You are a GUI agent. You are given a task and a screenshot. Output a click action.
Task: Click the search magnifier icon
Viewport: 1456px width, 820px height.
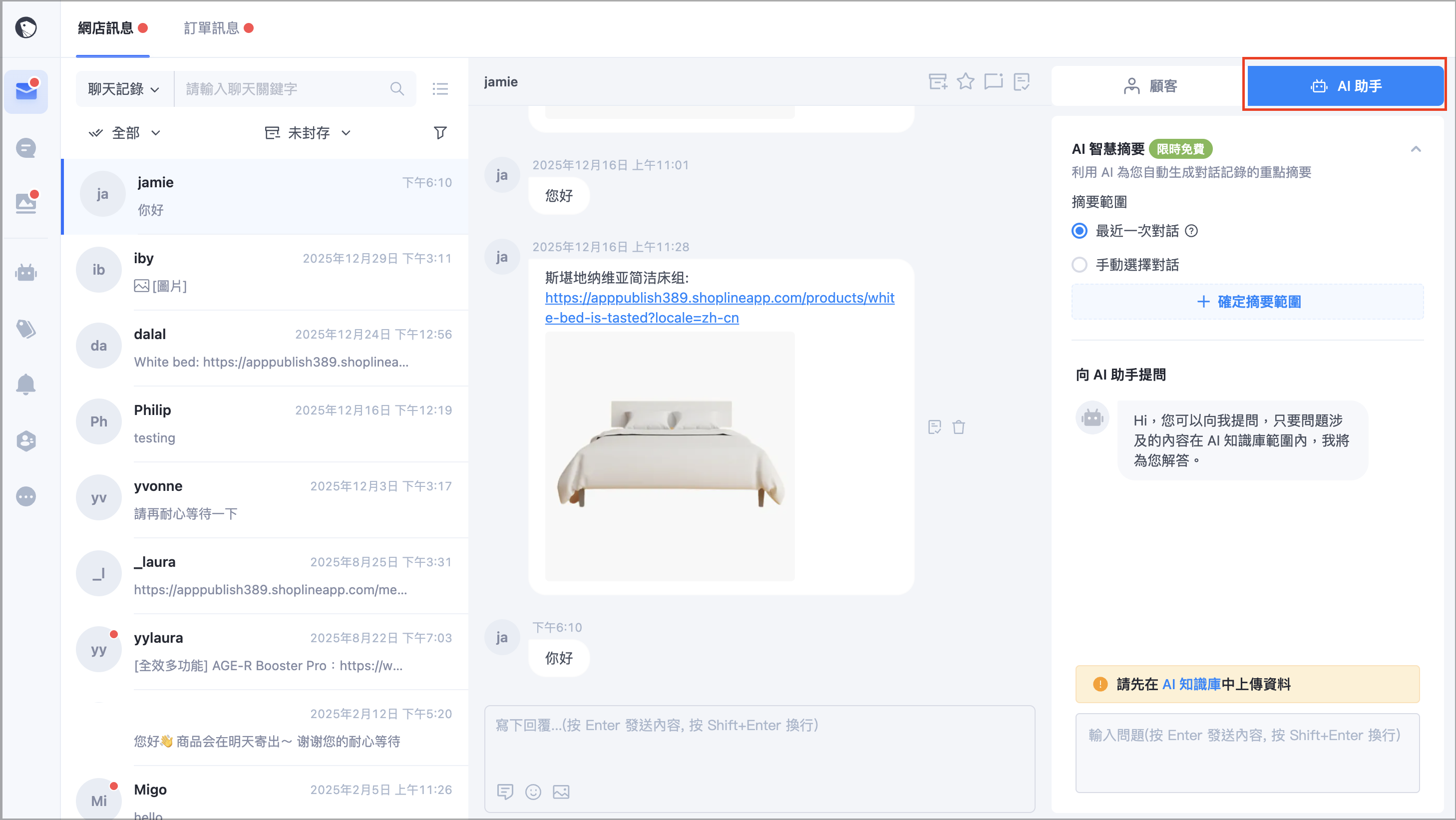point(397,89)
